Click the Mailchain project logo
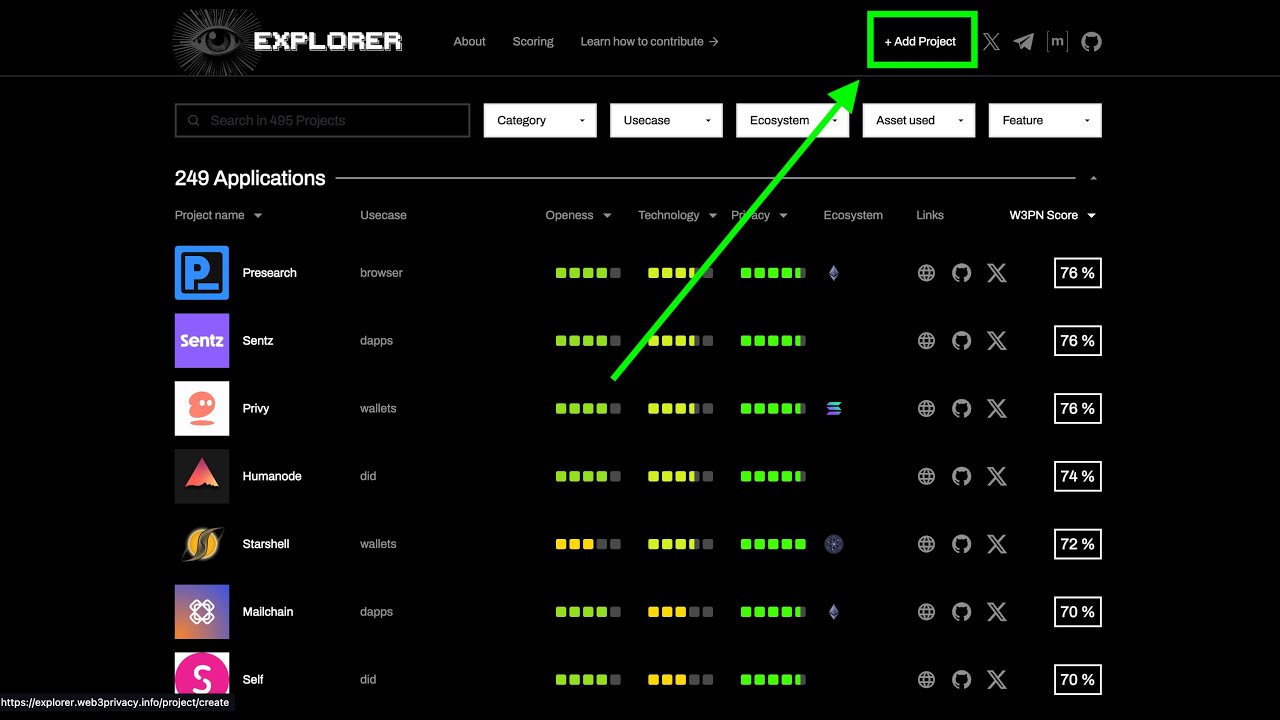 click(x=202, y=612)
